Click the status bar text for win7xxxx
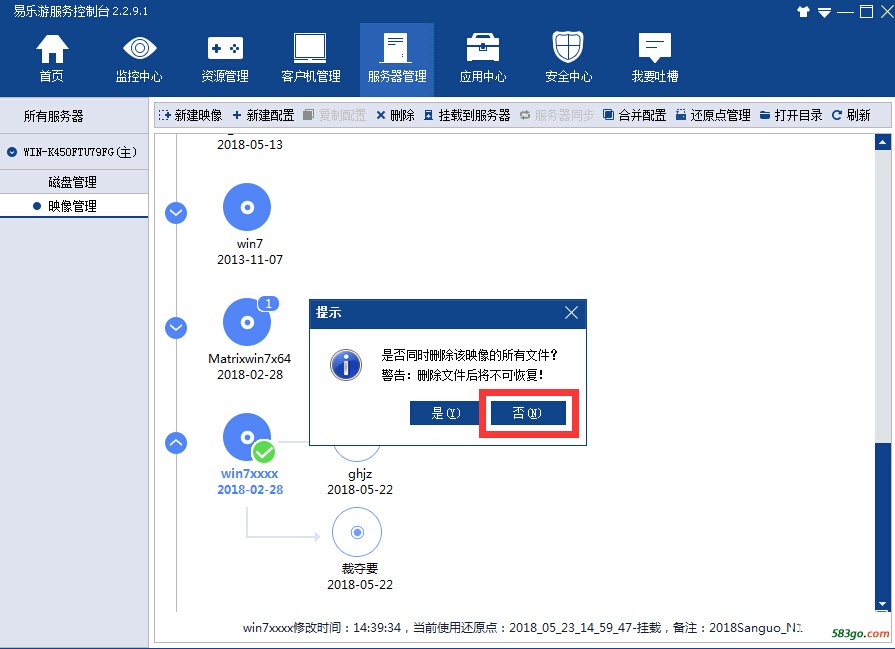 pos(522,628)
